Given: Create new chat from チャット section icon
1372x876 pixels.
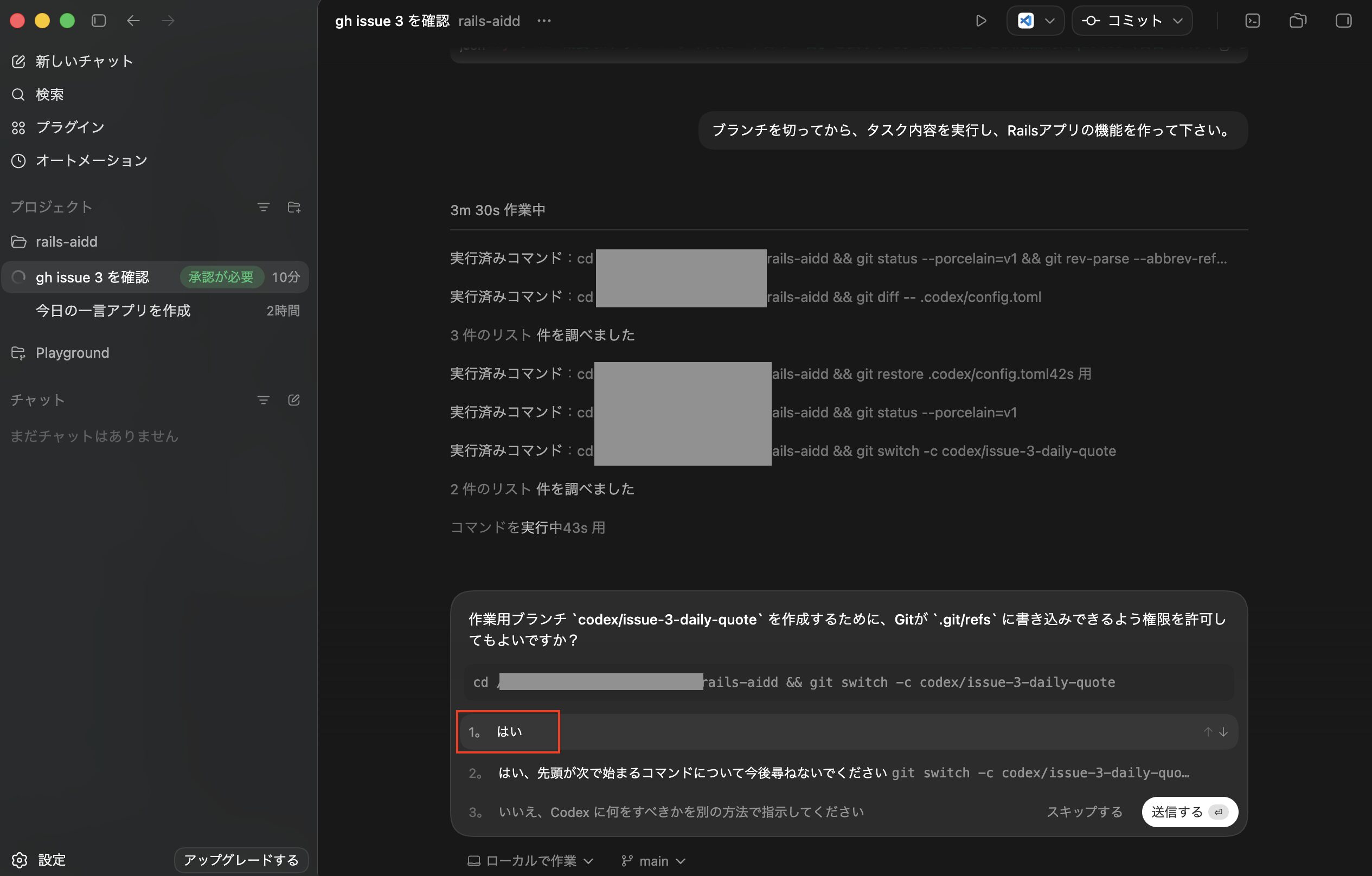Looking at the screenshot, I should point(294,400).
